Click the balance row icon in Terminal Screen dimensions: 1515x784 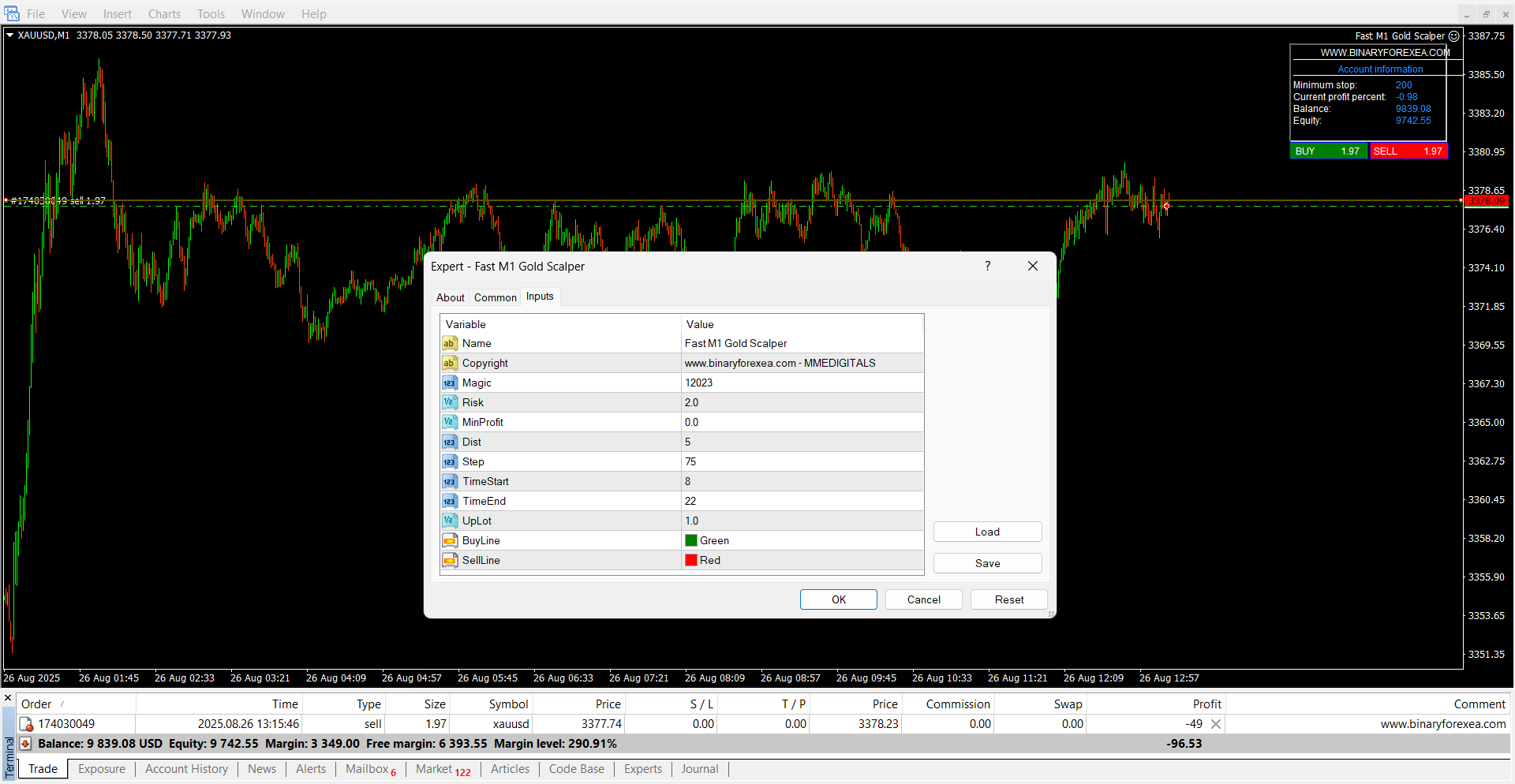point(26,744)
